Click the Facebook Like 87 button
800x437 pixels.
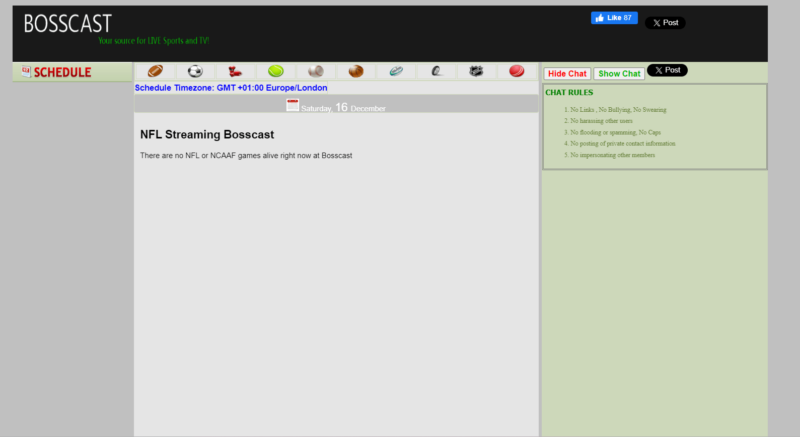pyautogui.click(x=614, y=18)
